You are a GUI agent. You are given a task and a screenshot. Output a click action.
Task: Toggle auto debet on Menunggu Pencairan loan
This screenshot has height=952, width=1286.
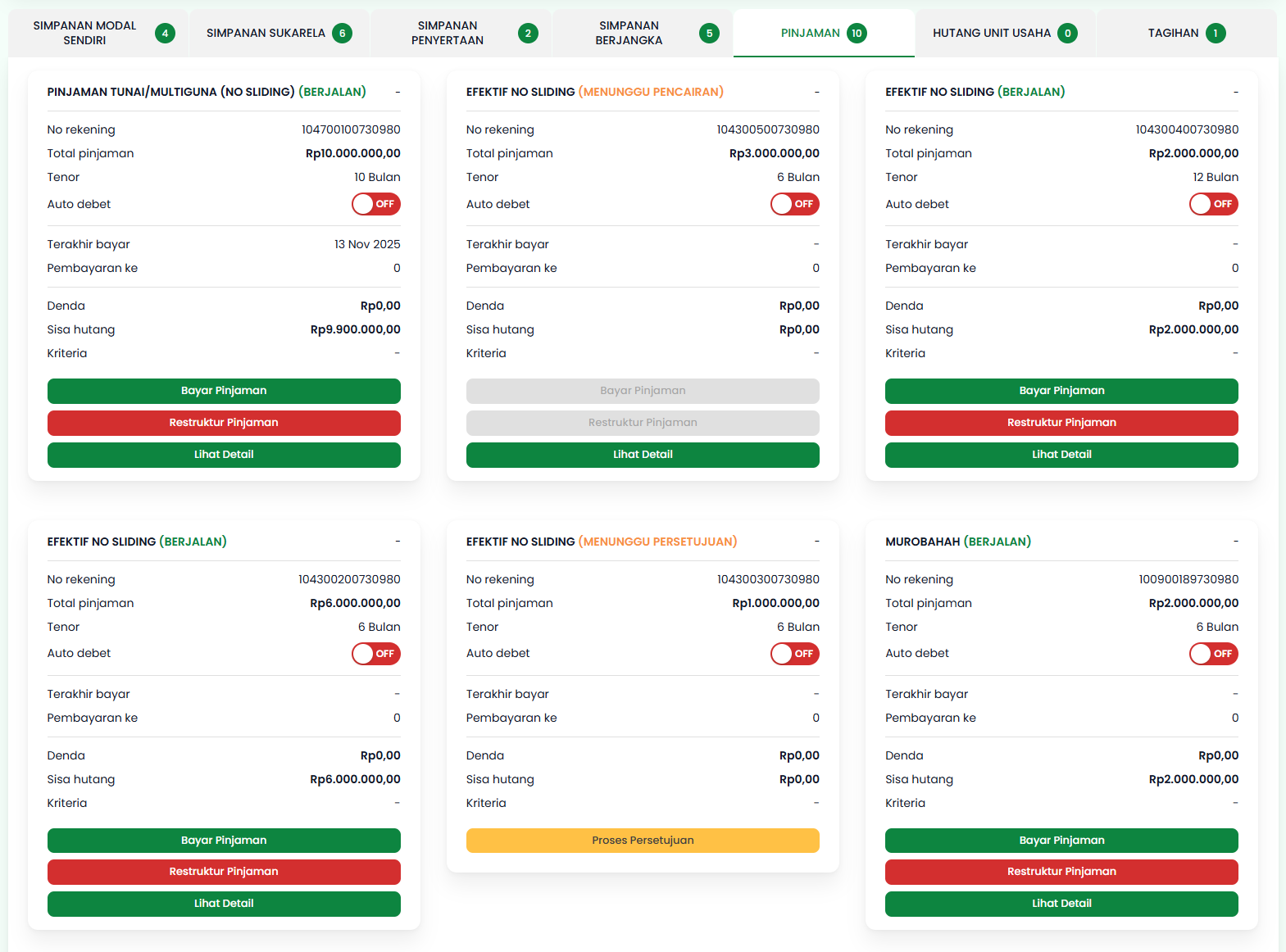tap(795, 204)
